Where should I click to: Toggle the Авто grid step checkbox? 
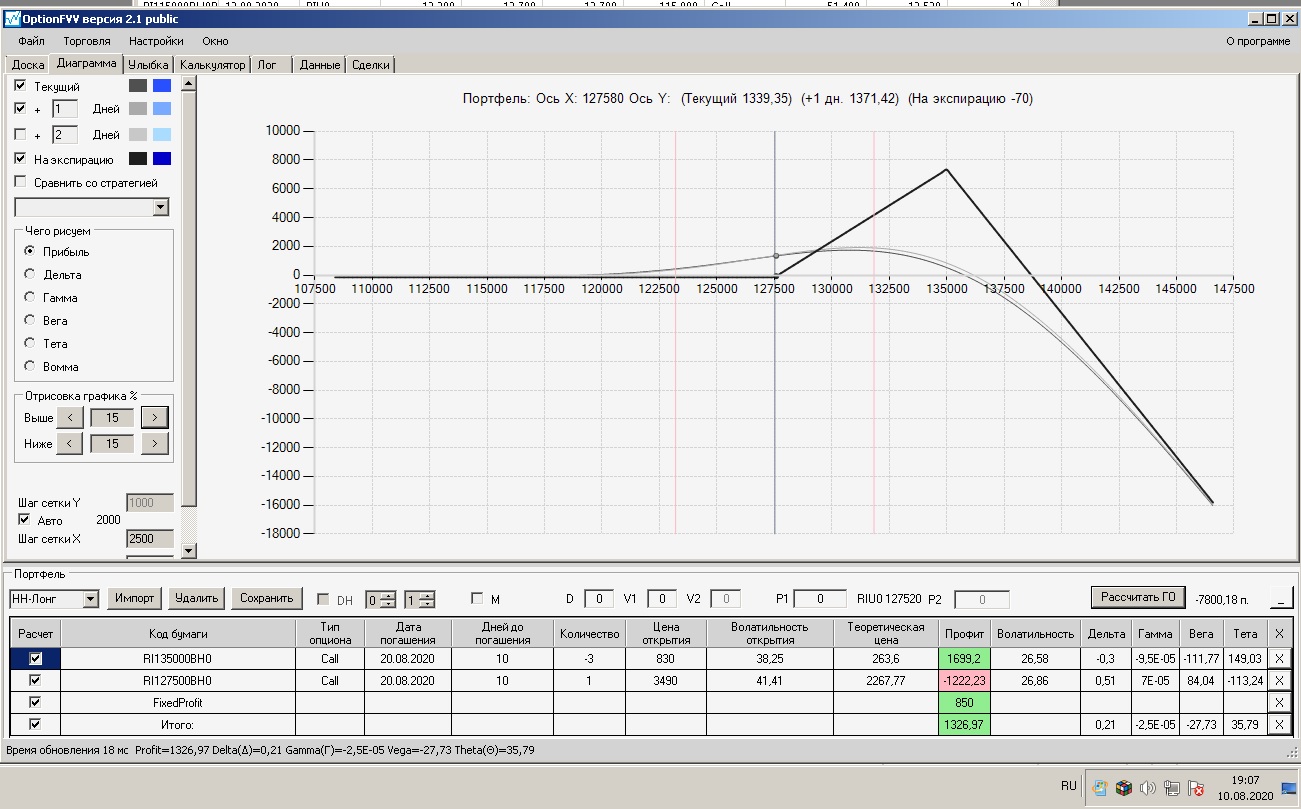(x=24, y=520)
